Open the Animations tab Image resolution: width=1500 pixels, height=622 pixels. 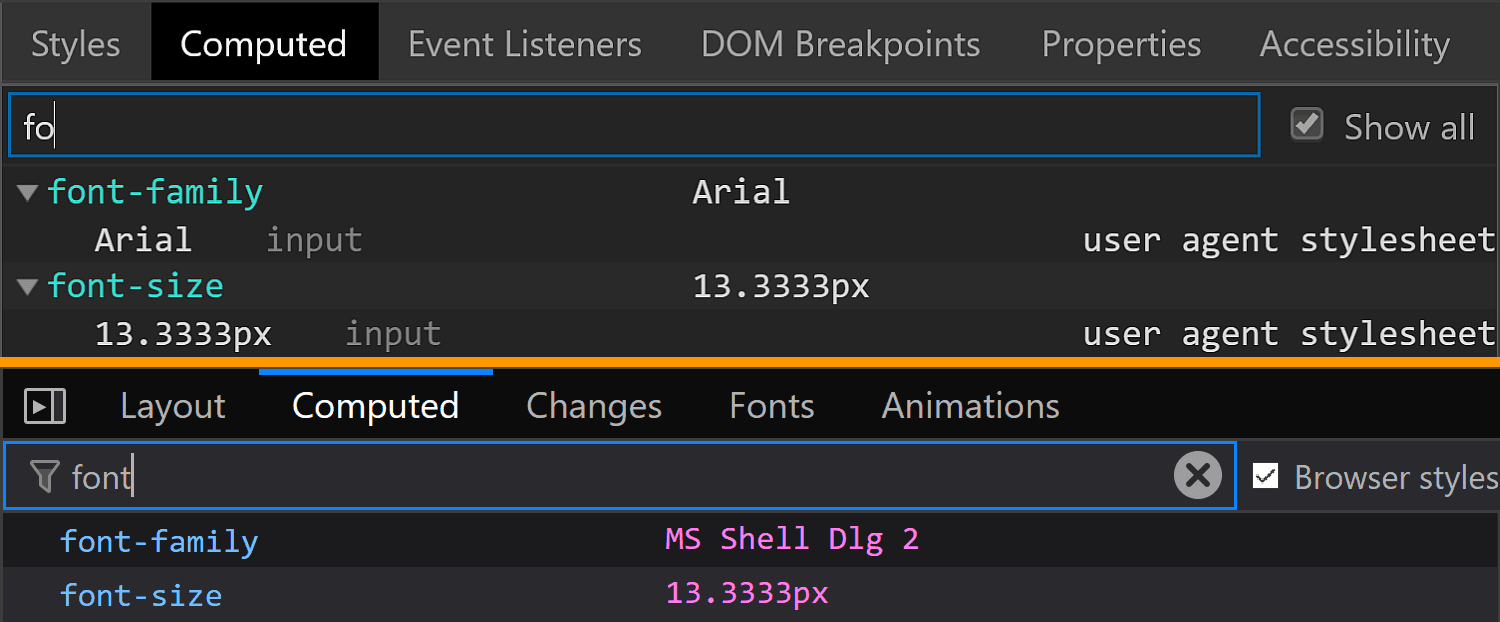(x=971, y=406)
